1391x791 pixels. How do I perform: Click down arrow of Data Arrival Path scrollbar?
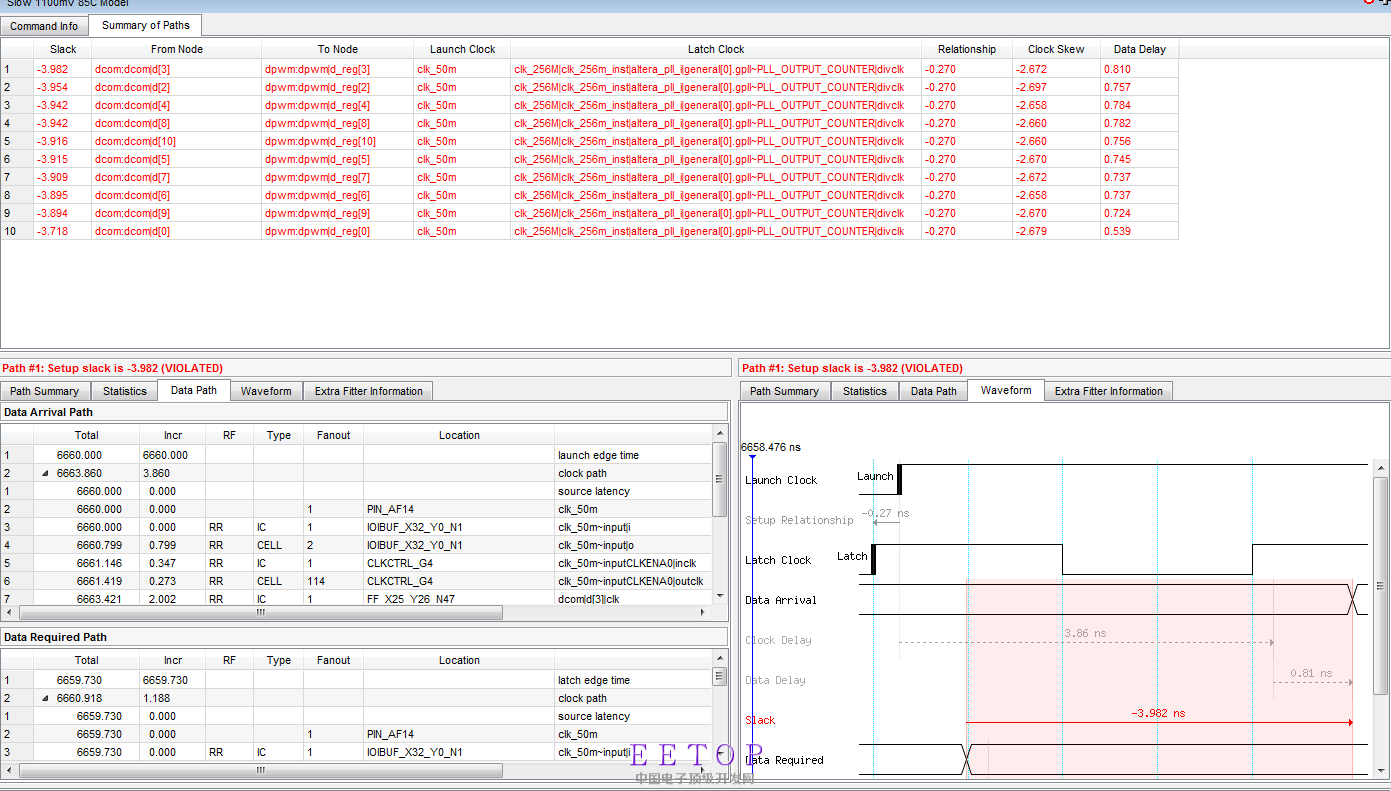point(720,596)
